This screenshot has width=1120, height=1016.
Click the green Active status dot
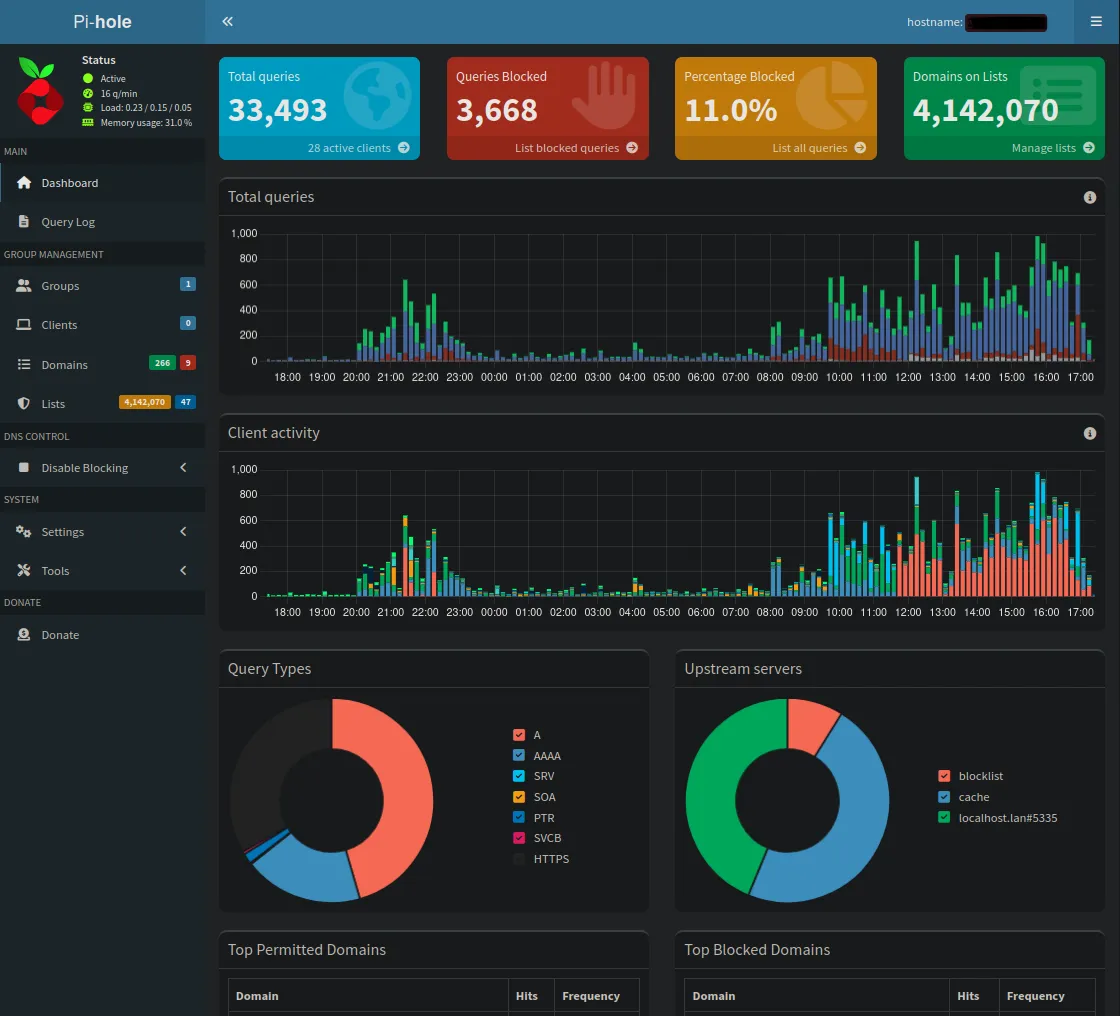pos(88,79)
